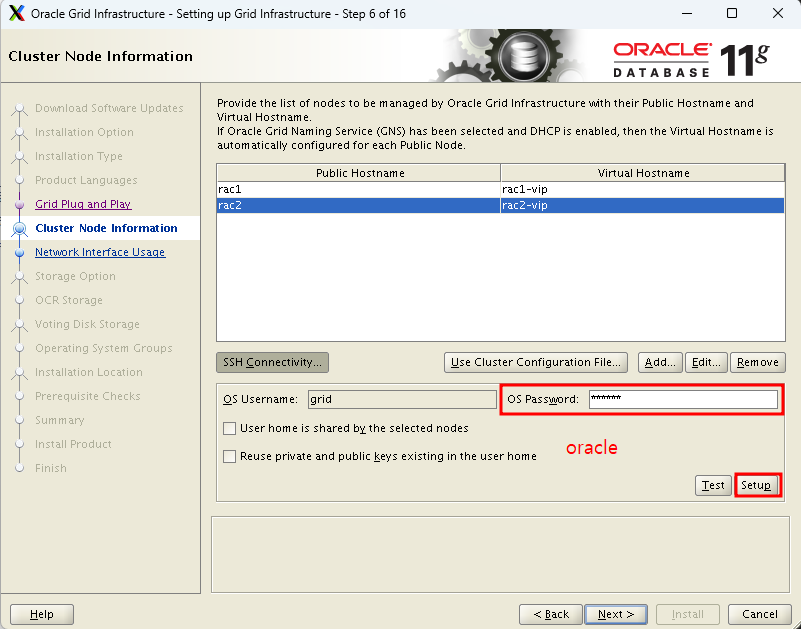
Task: Enable User home is shared checkbox
Action: (x=229, y=428)
